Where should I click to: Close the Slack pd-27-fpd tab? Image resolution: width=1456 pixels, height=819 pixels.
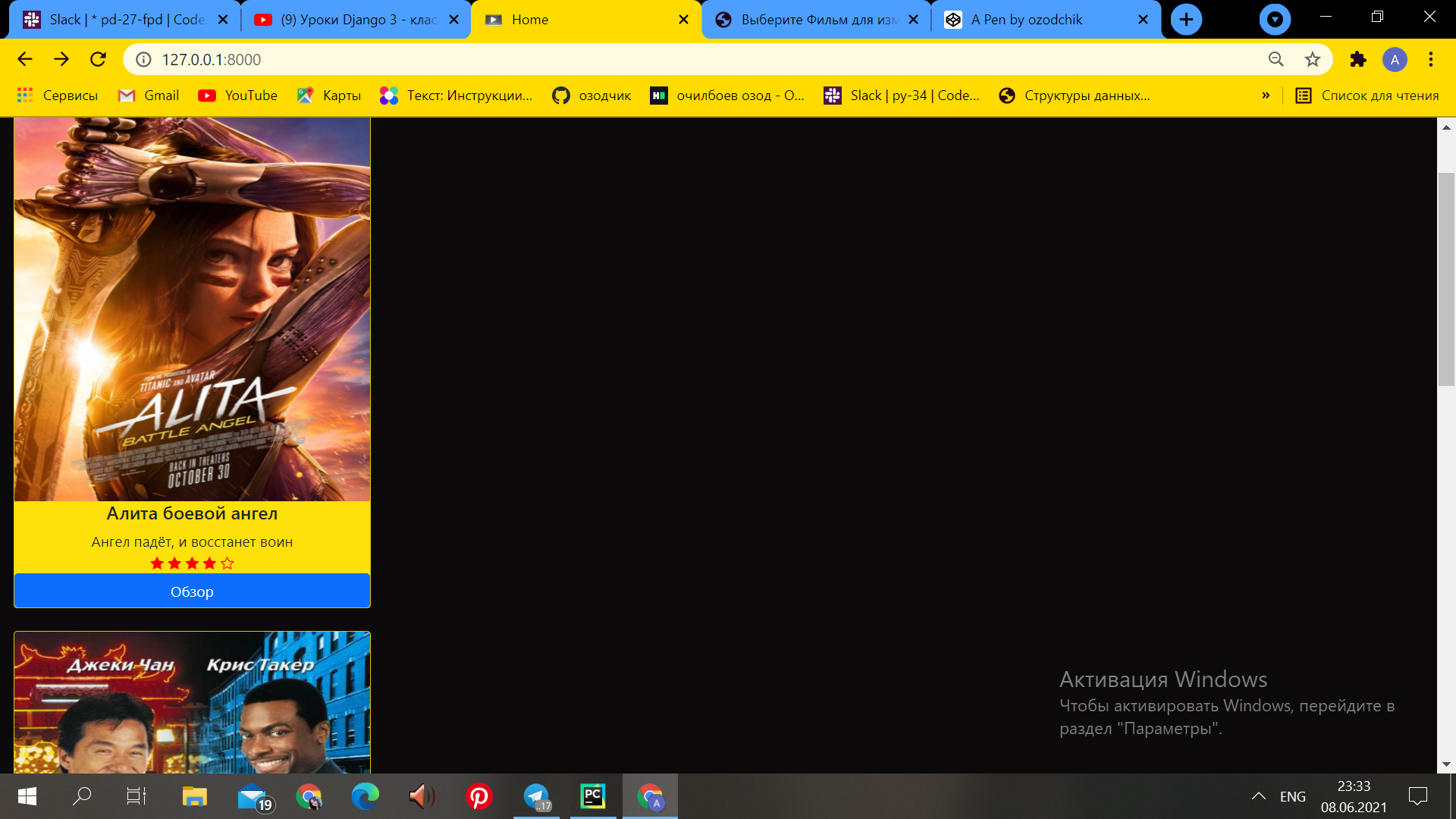tap(223, 20)
